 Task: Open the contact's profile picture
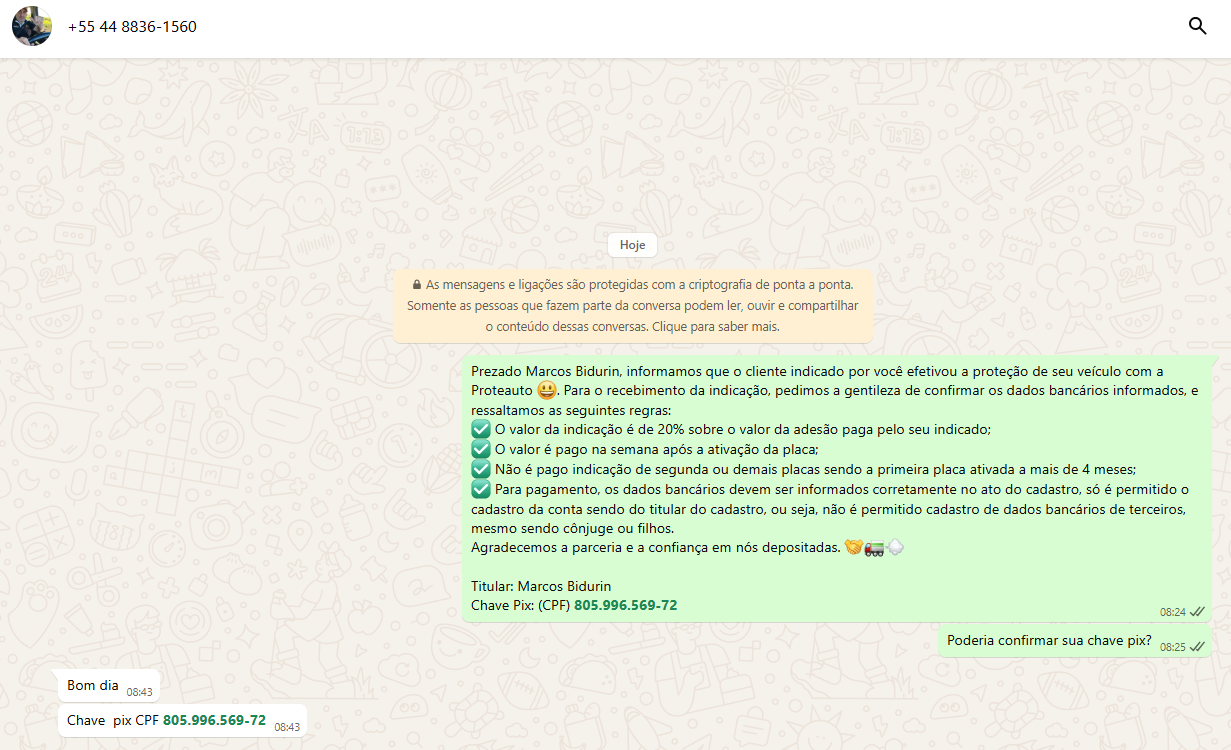(32, 26)
